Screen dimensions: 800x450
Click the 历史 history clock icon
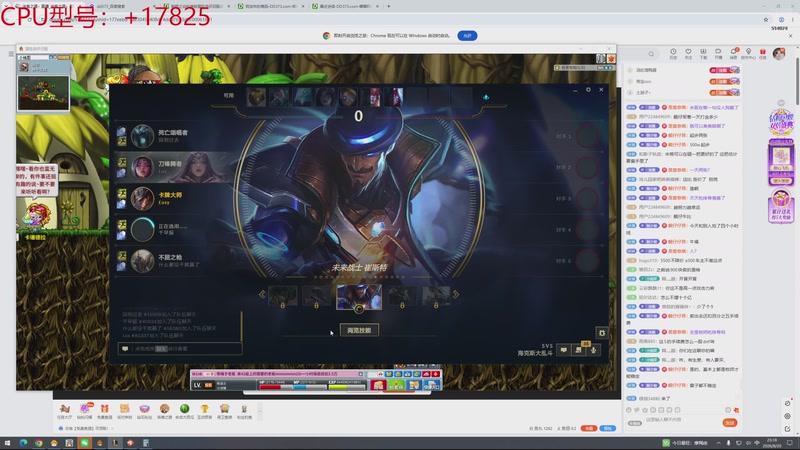point(673,54)
